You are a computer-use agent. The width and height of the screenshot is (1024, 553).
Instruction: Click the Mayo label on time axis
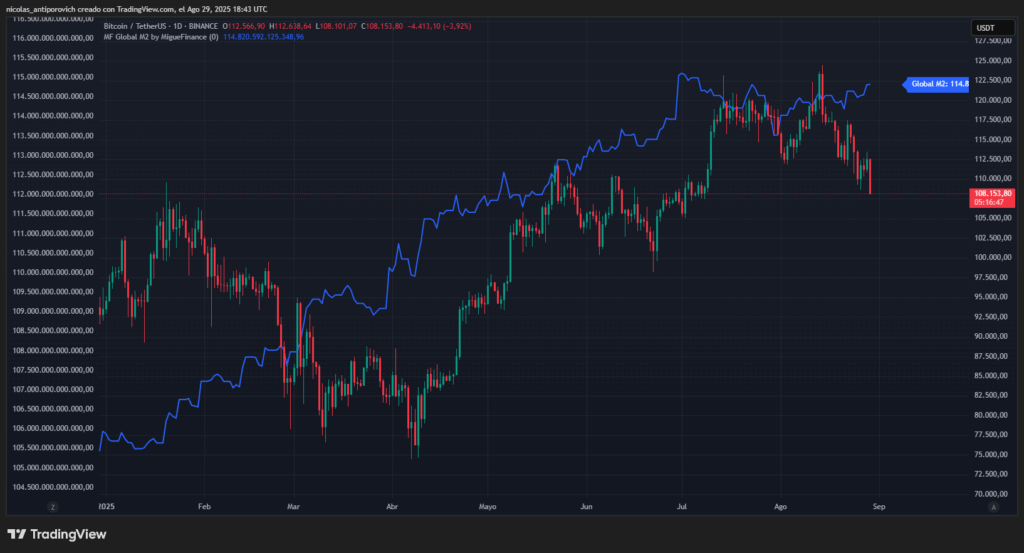(488, 507)
